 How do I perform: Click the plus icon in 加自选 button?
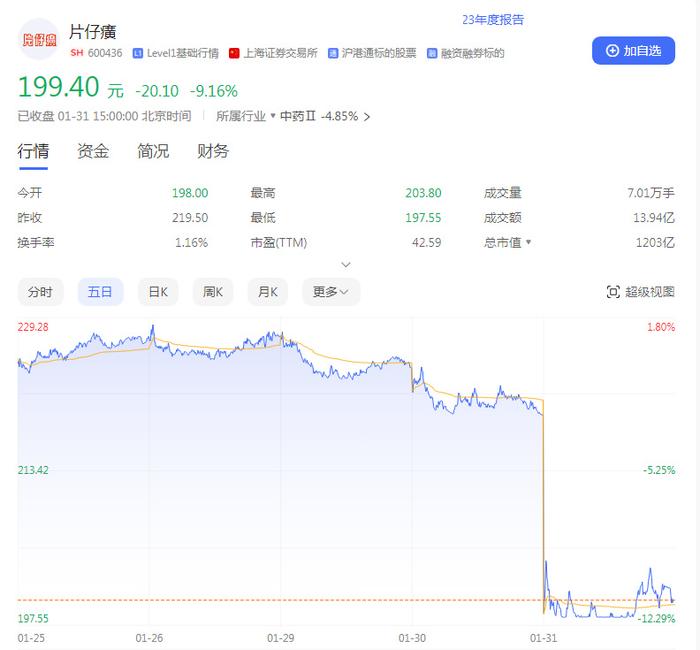(612, 51)
